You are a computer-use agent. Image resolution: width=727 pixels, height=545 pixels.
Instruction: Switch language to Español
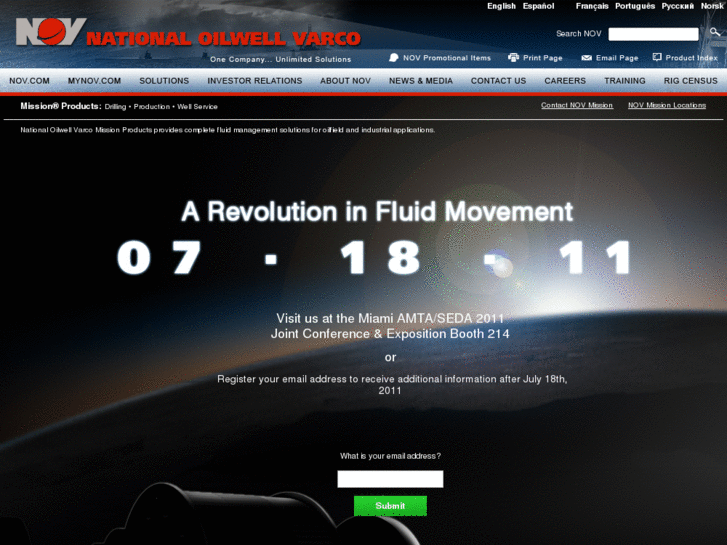[538, 6]
